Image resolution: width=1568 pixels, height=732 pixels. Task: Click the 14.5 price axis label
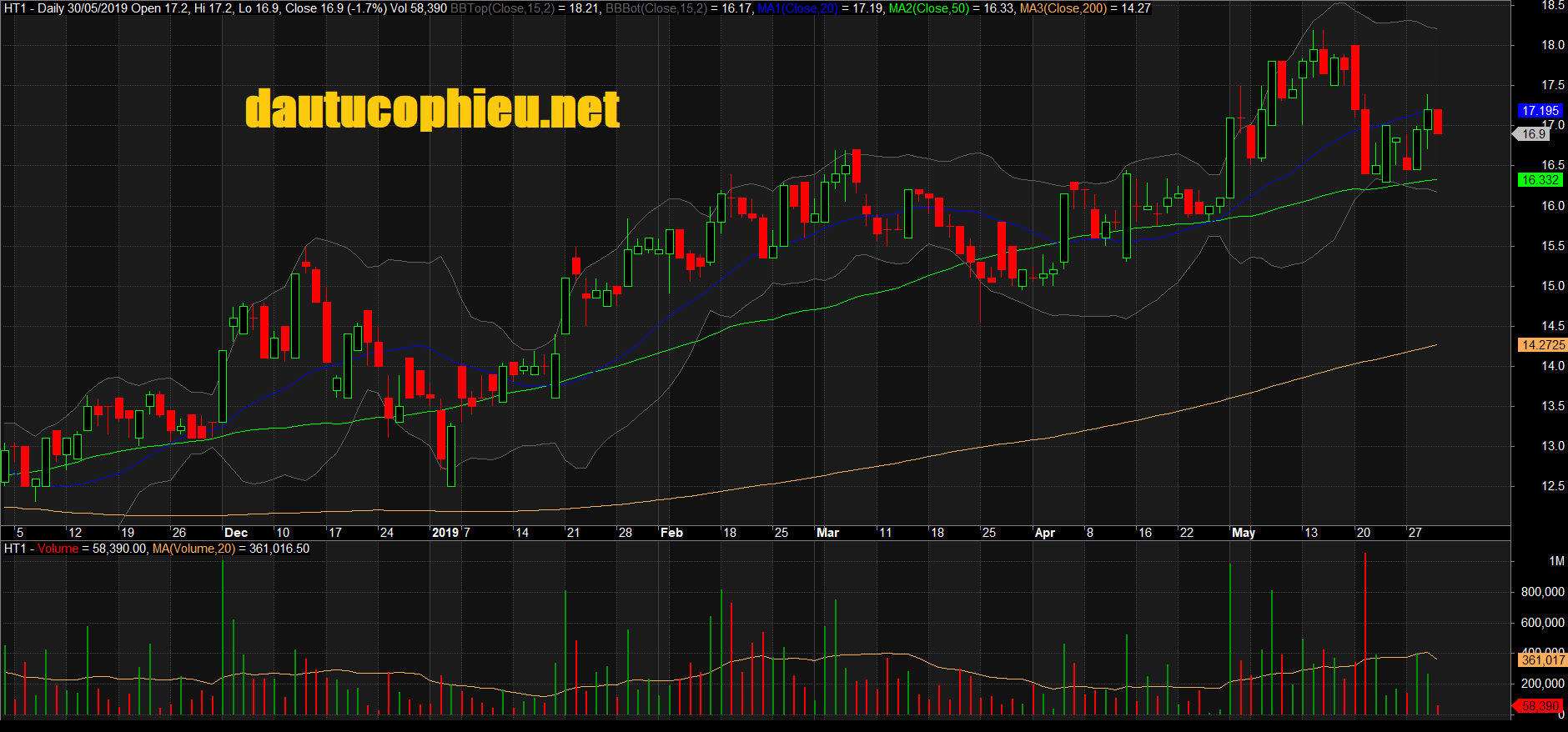click(1553, 326)
